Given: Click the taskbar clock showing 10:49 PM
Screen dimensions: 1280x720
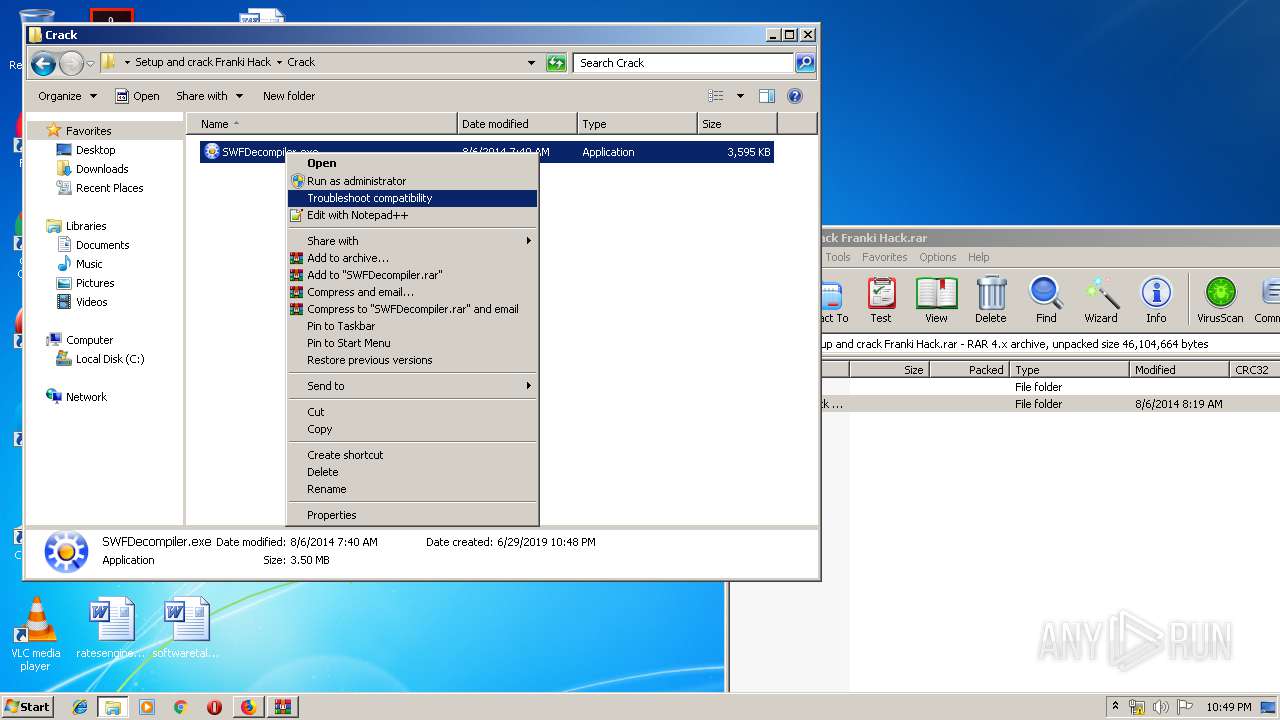Looking at the screenshot, I should (x=1228, y=707).
